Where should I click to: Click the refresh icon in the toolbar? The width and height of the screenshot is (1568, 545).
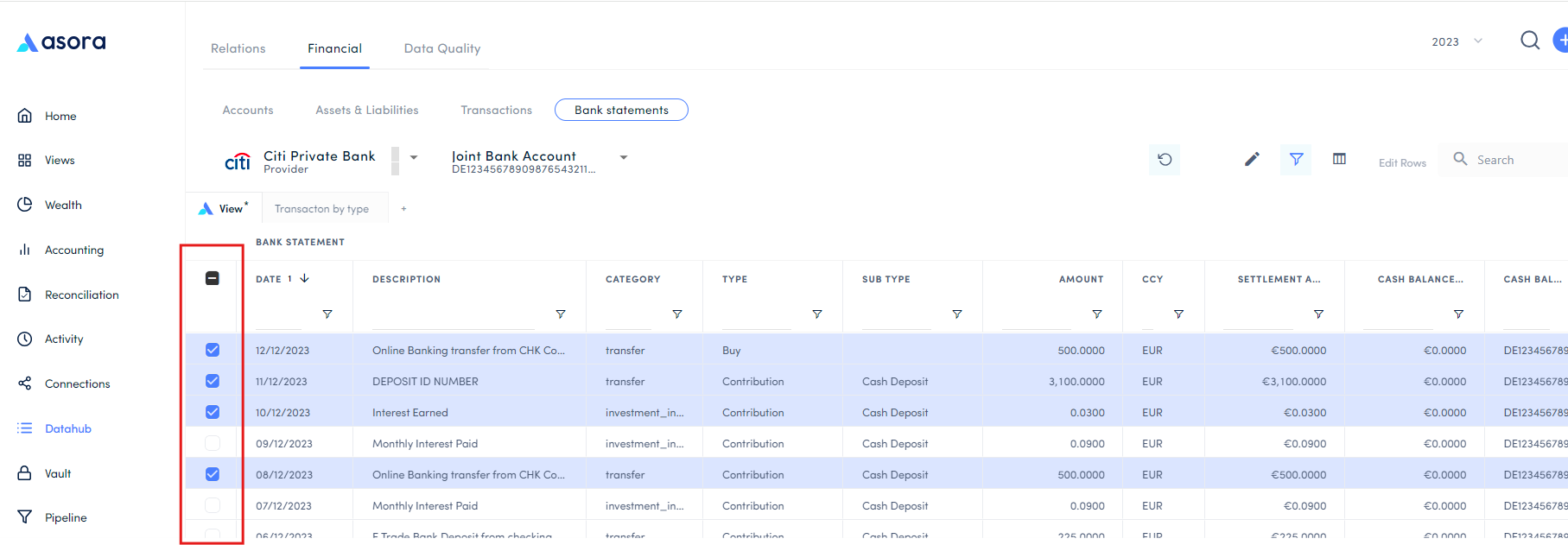pyautogui.click(x=1165, y=160)
